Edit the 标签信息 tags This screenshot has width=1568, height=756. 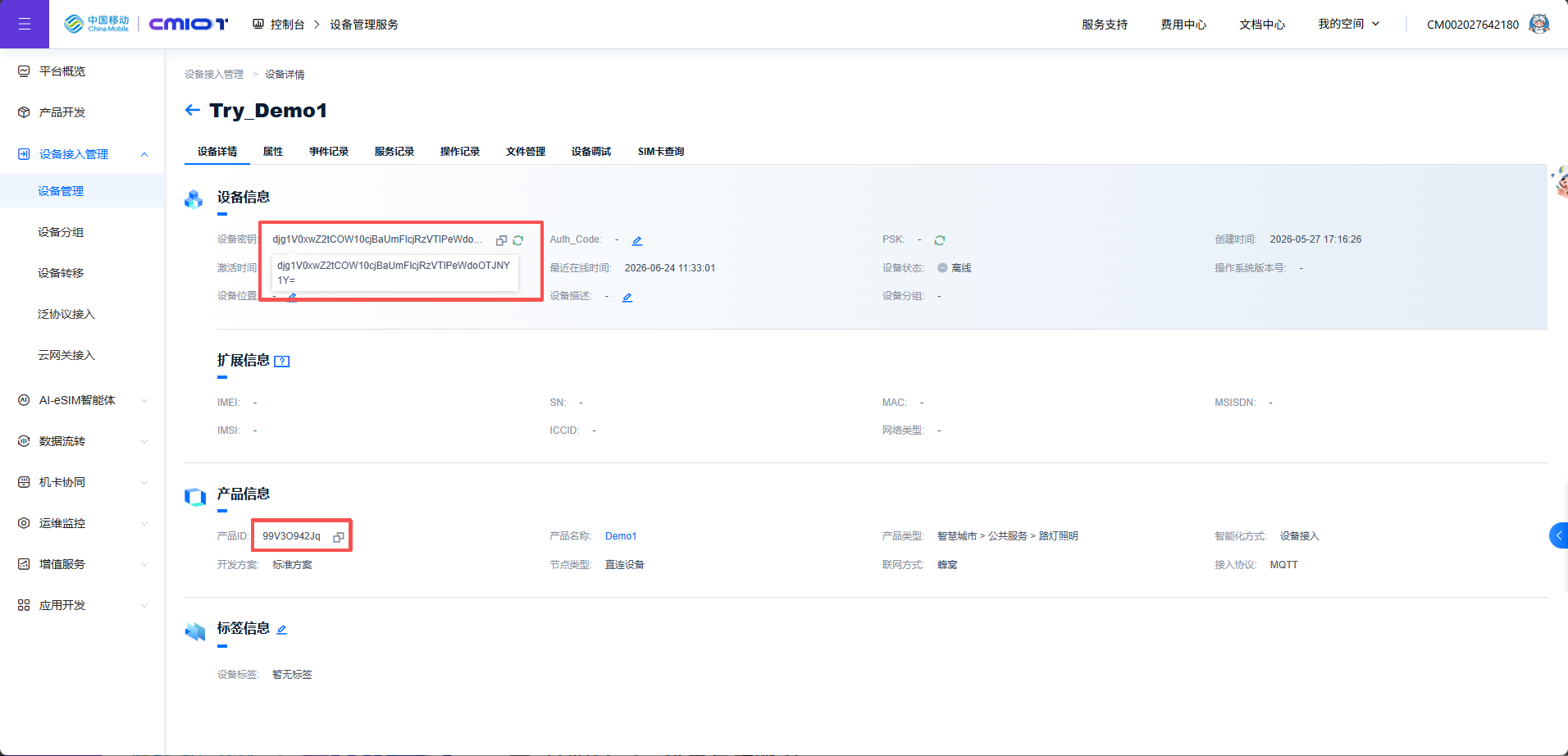pyautogui.click(x=282, y=630)
